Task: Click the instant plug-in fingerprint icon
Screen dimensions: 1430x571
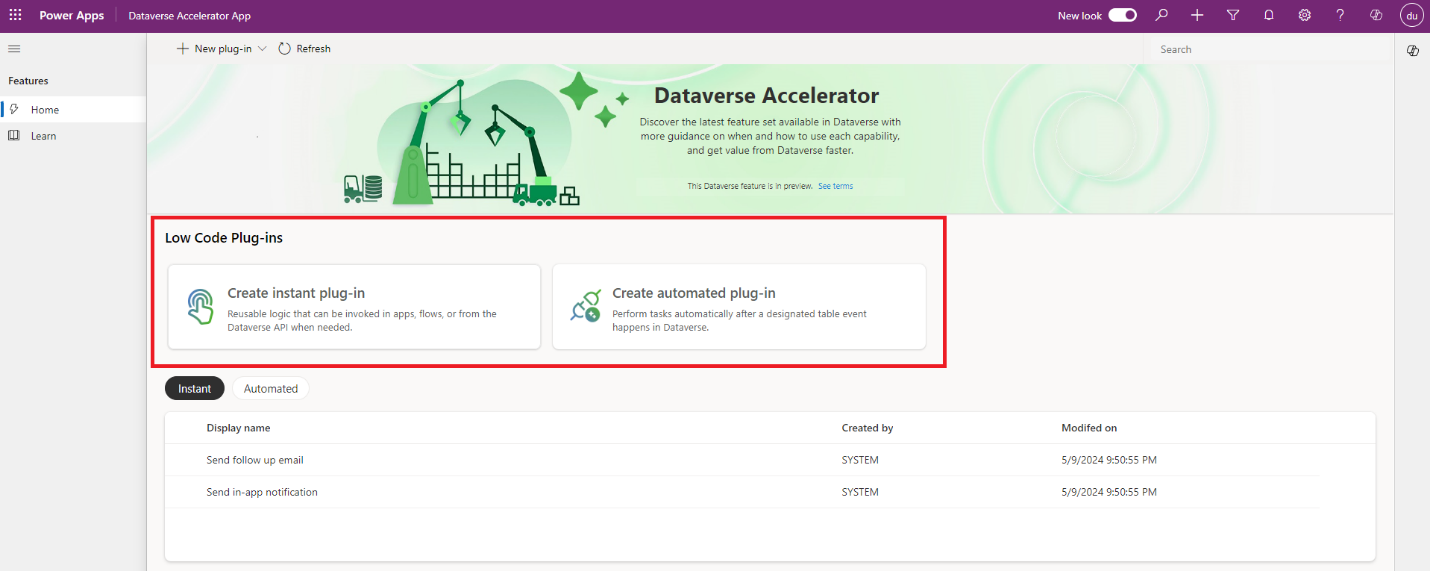Action: pyautogui.click(x=201, y=306)
